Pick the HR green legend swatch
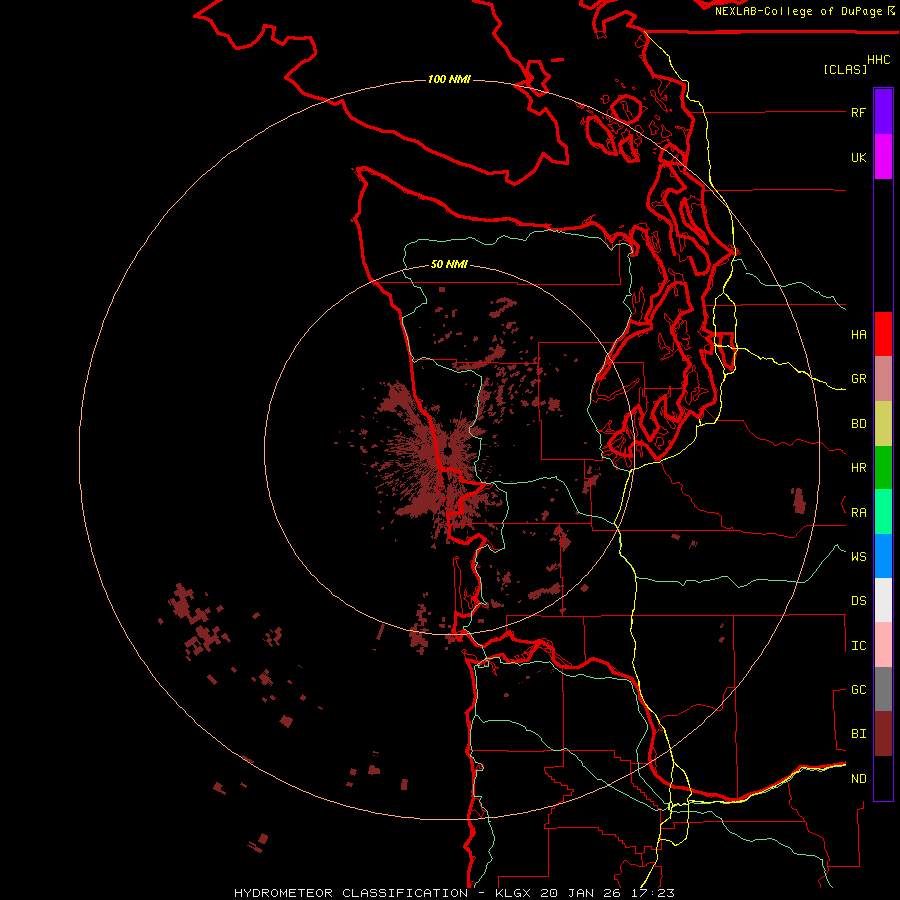This screenshot has width=900, height=900. [883, 468]
